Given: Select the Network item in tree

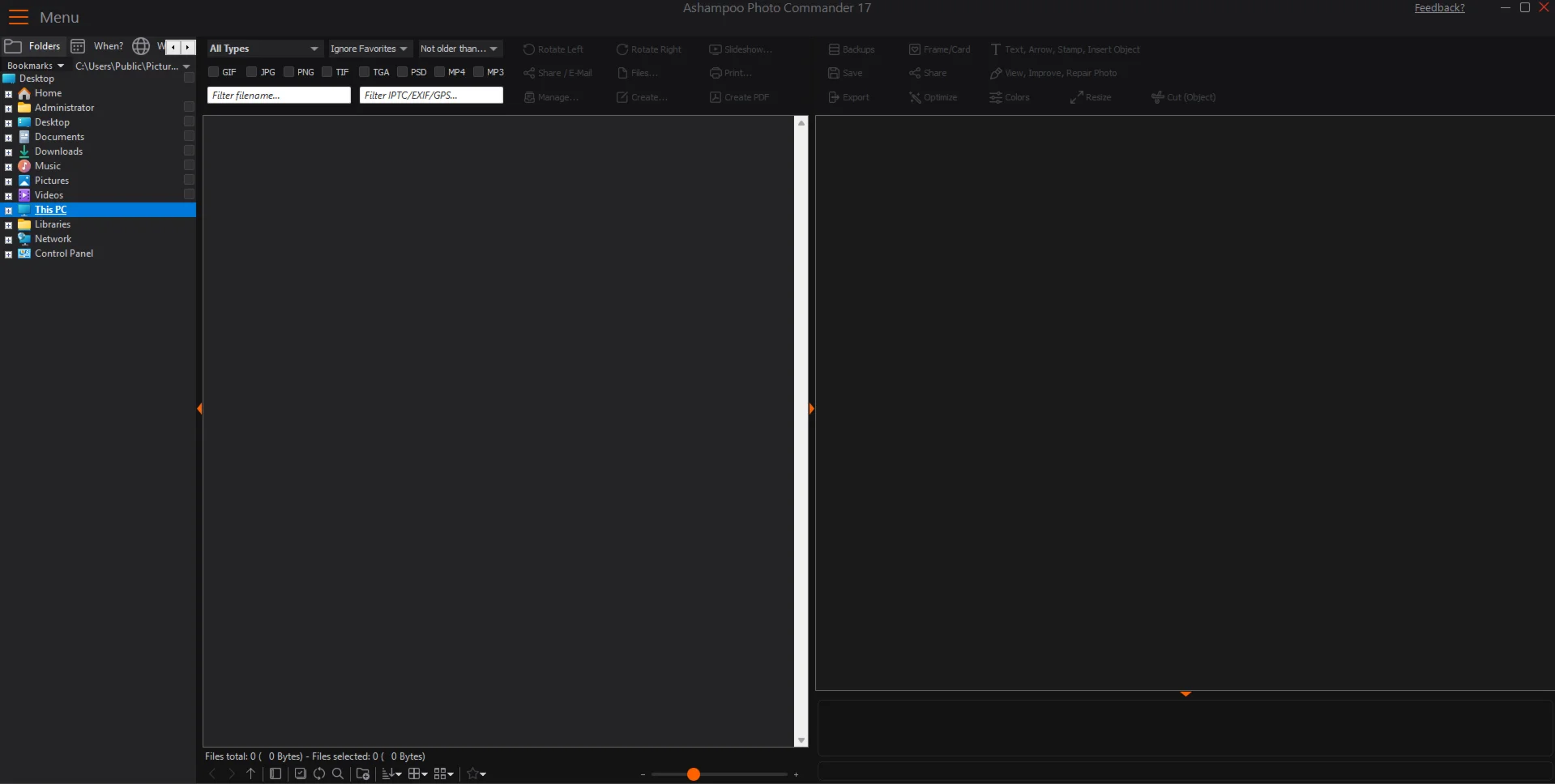Looking at the screenshot, I should click(x=53, y=239).
